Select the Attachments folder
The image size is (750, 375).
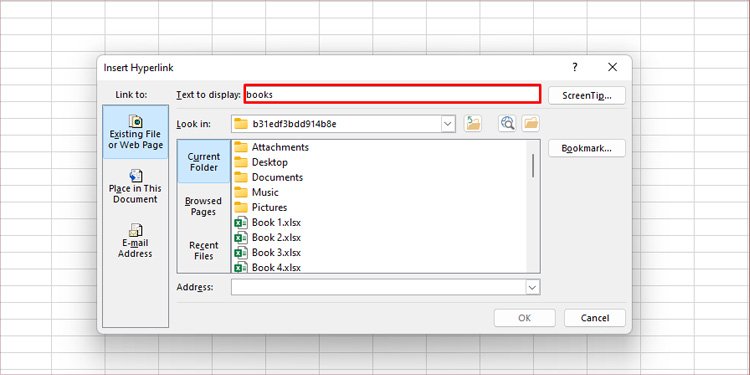coord(272,147)
